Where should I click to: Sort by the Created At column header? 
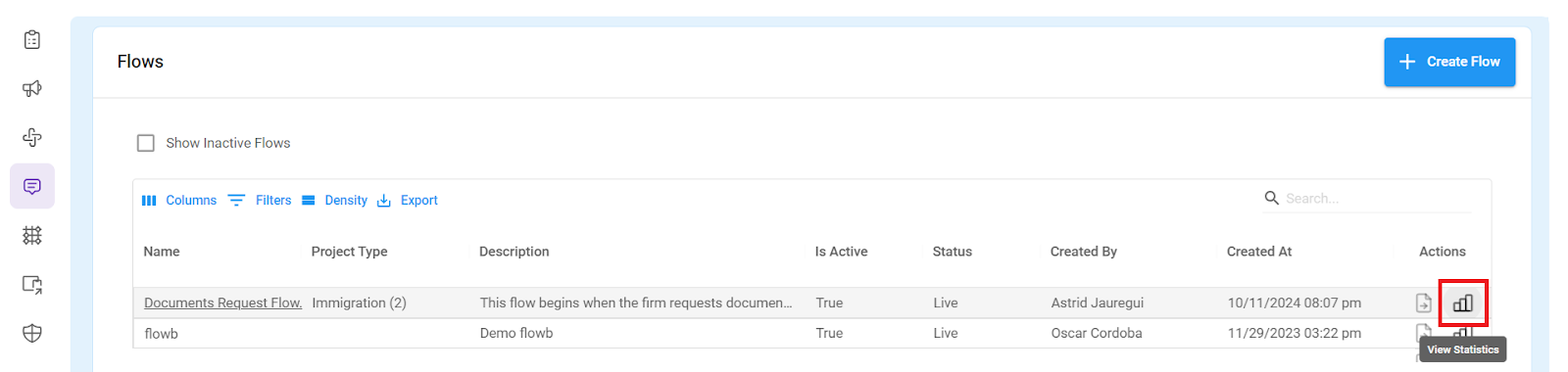point(1259,252)
